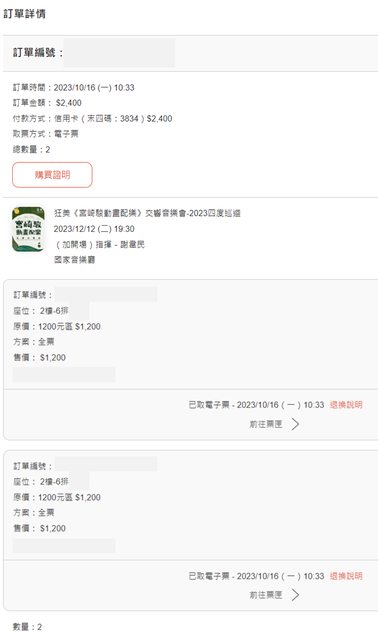Click the first ticket's 已取電子票 status text

256,405
